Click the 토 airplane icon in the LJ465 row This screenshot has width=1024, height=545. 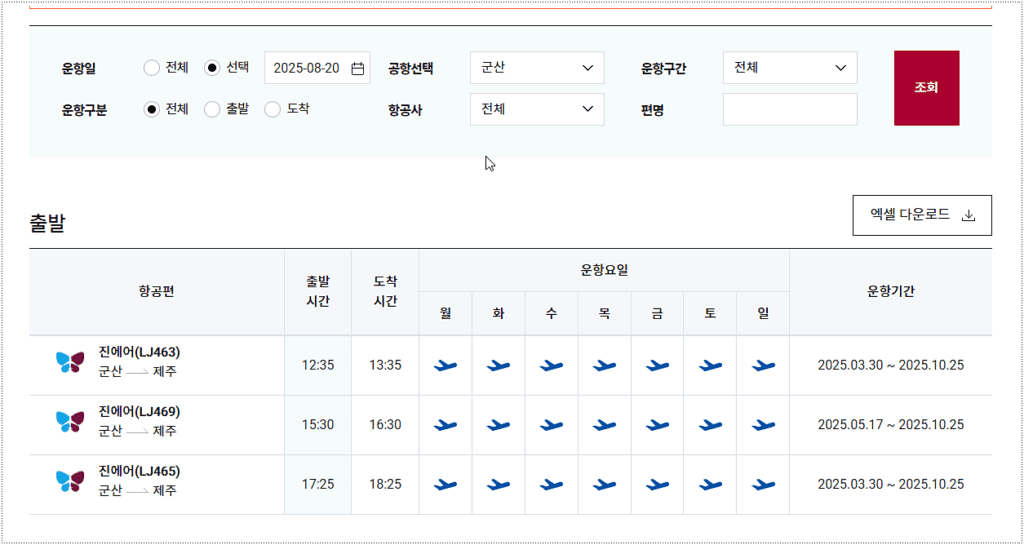click(x=711, y=484)
